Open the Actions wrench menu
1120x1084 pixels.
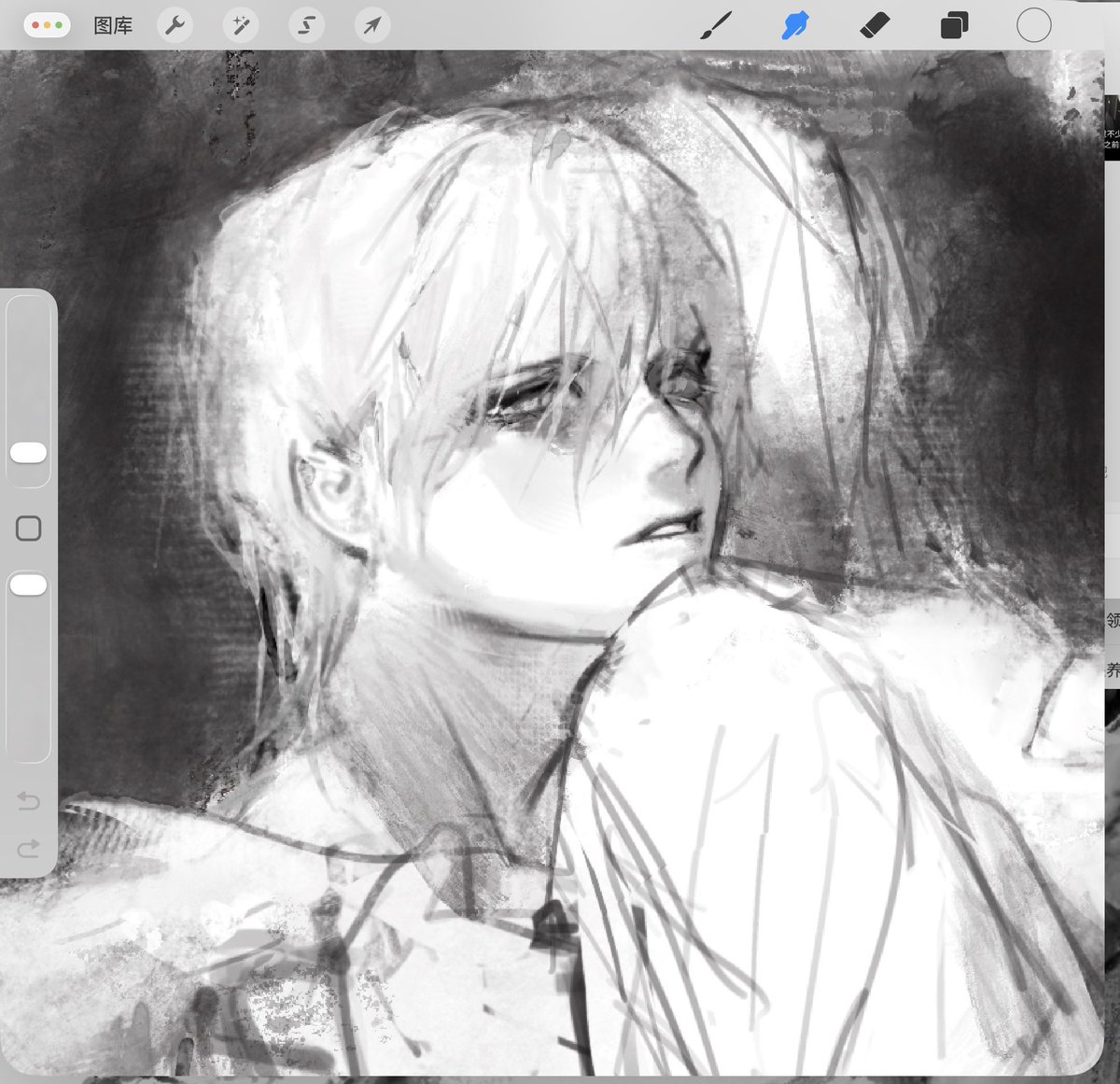pos(175,25)
